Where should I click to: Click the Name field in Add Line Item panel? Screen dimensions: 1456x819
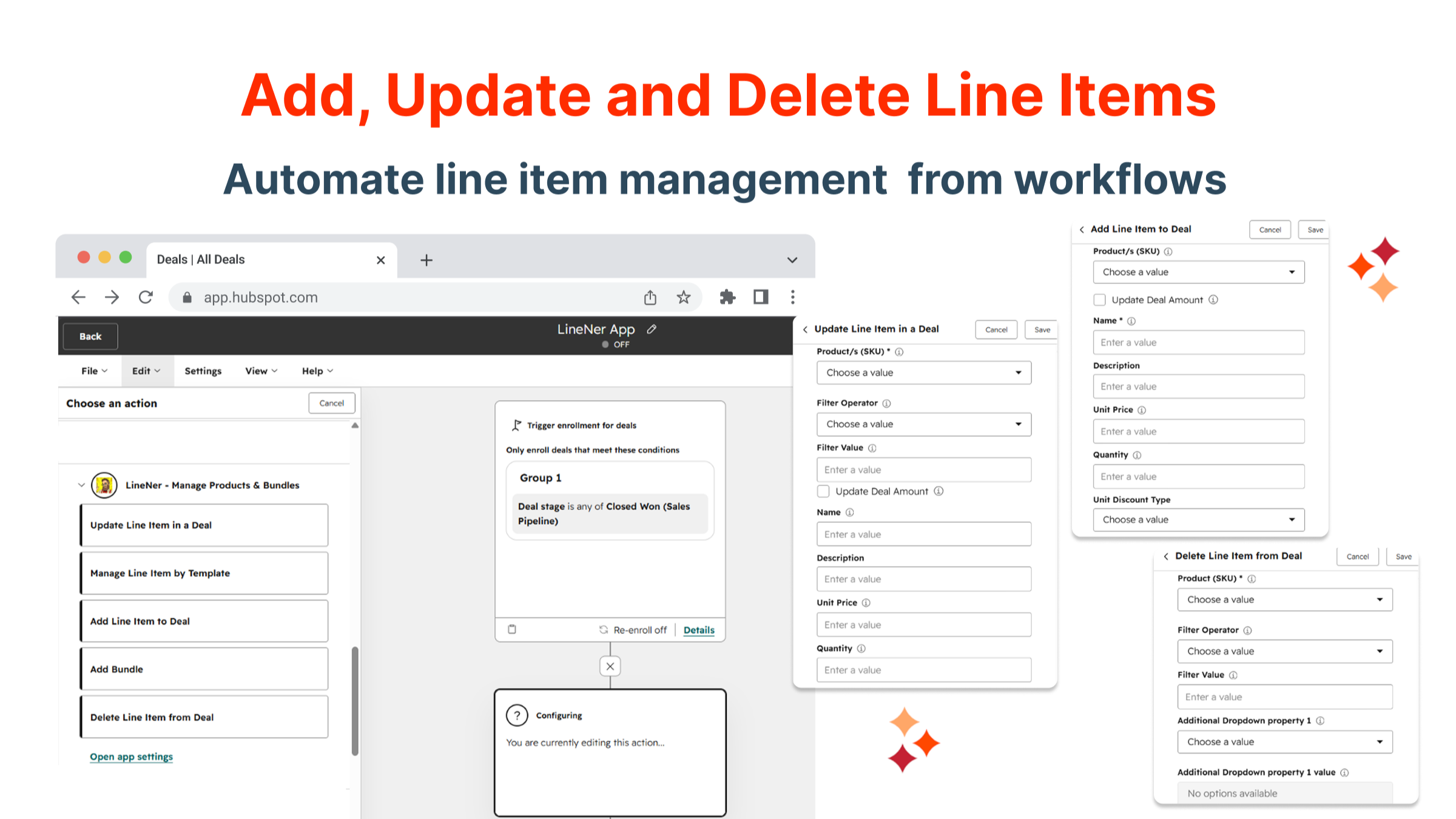tap(1199, 342)
